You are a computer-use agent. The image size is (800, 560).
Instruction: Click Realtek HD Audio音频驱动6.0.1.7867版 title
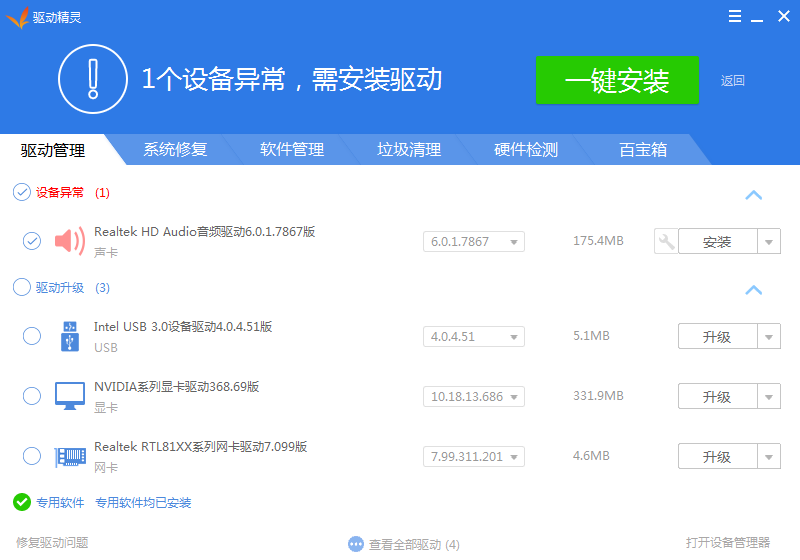[205, 232]
